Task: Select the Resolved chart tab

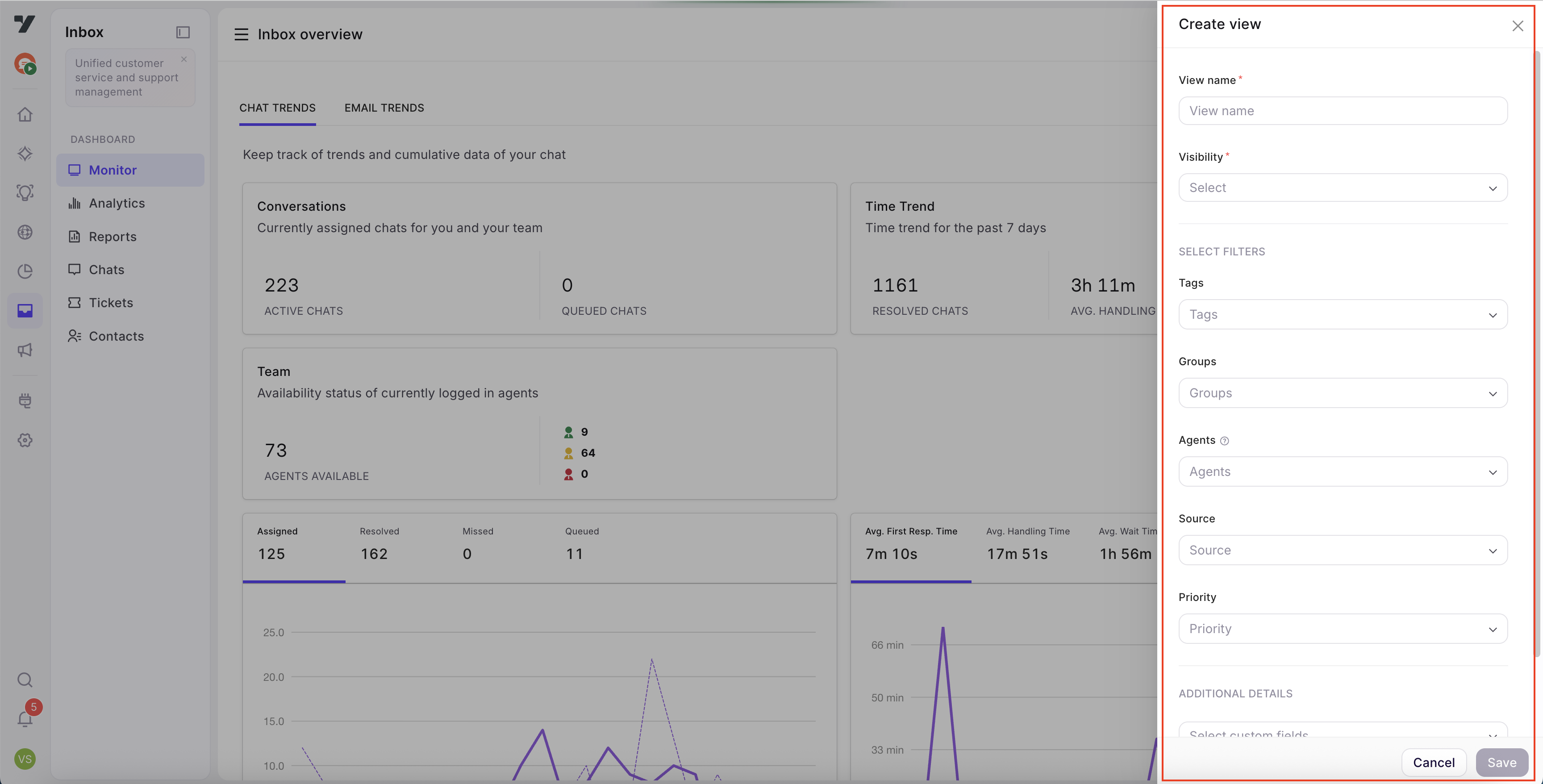Action: click(396, 547)
